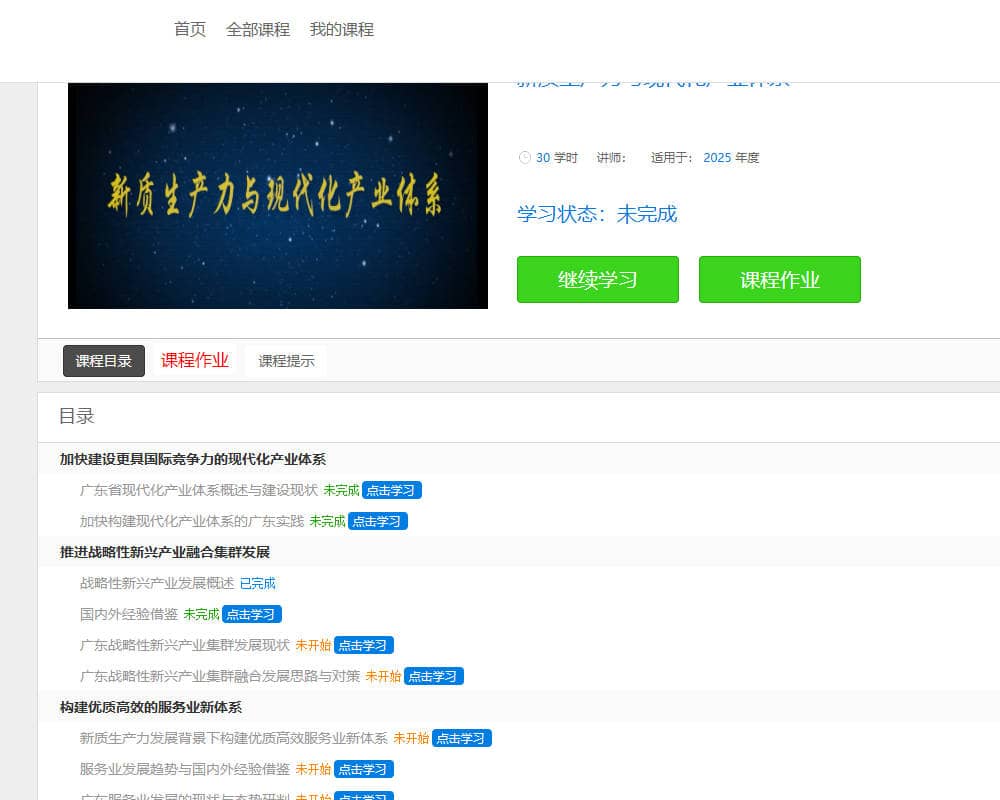This screenshot has height=800, width=1000.
Task: Open the 课程提示 tab
Action: point(286,361)
